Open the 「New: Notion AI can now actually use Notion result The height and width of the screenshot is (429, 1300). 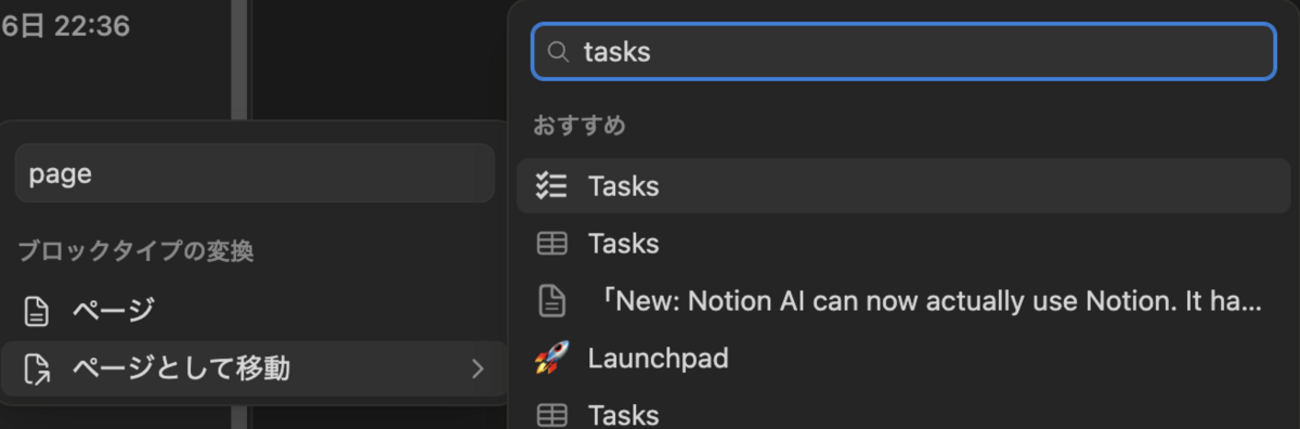pos(903,301)
